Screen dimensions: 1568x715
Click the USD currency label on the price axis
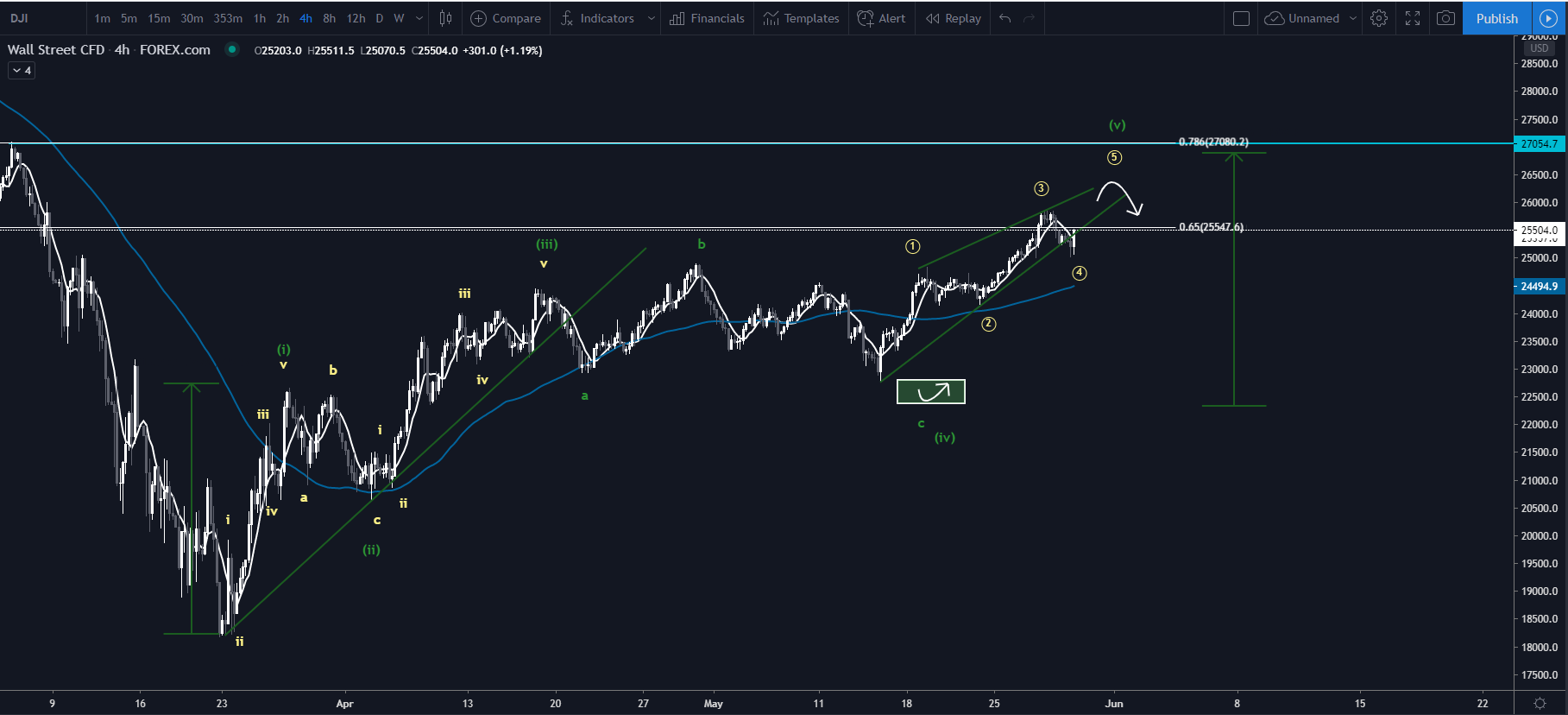coord(1540,48)
